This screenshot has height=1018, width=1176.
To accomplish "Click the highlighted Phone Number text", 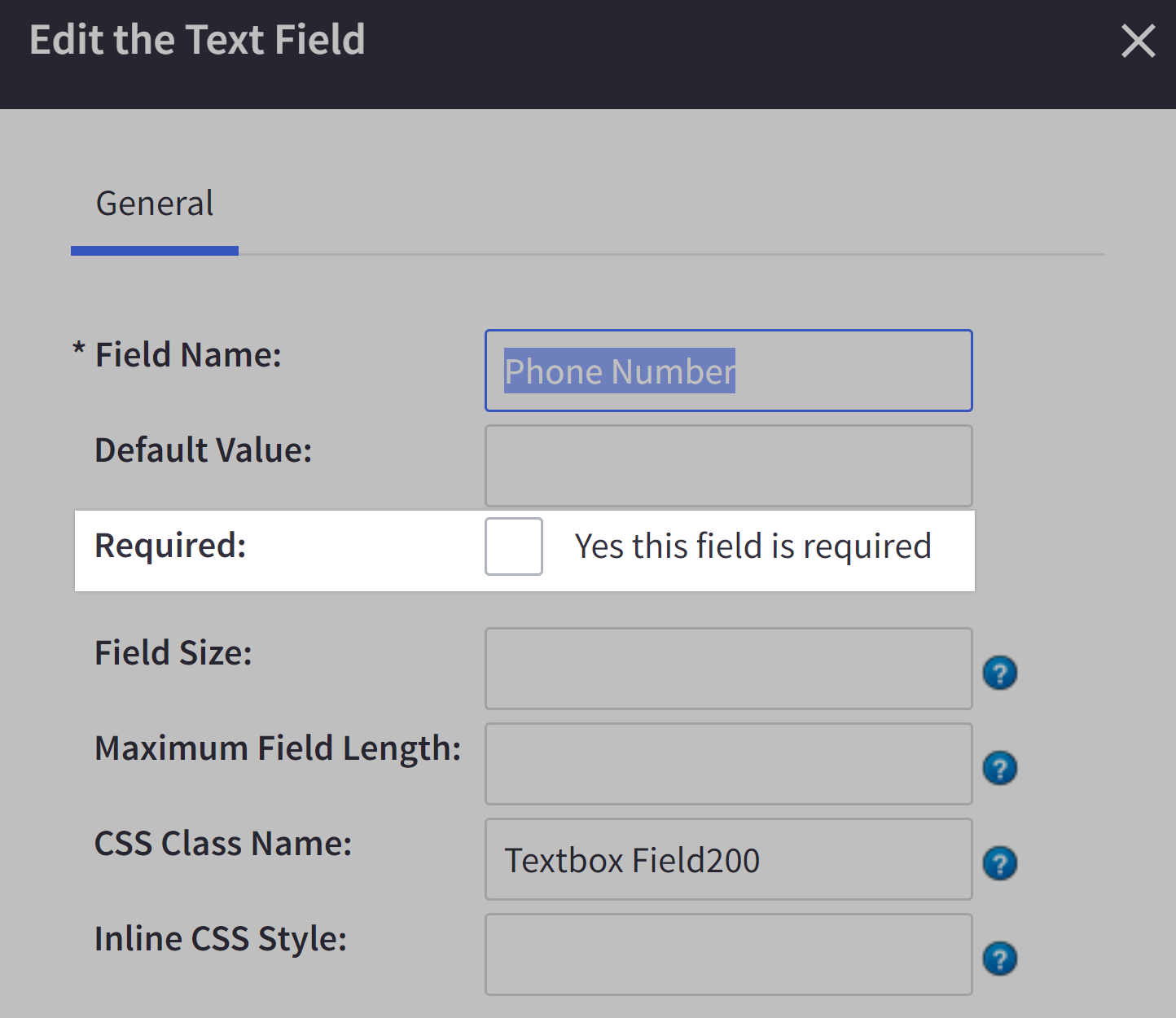I will (x=619, y=371).
